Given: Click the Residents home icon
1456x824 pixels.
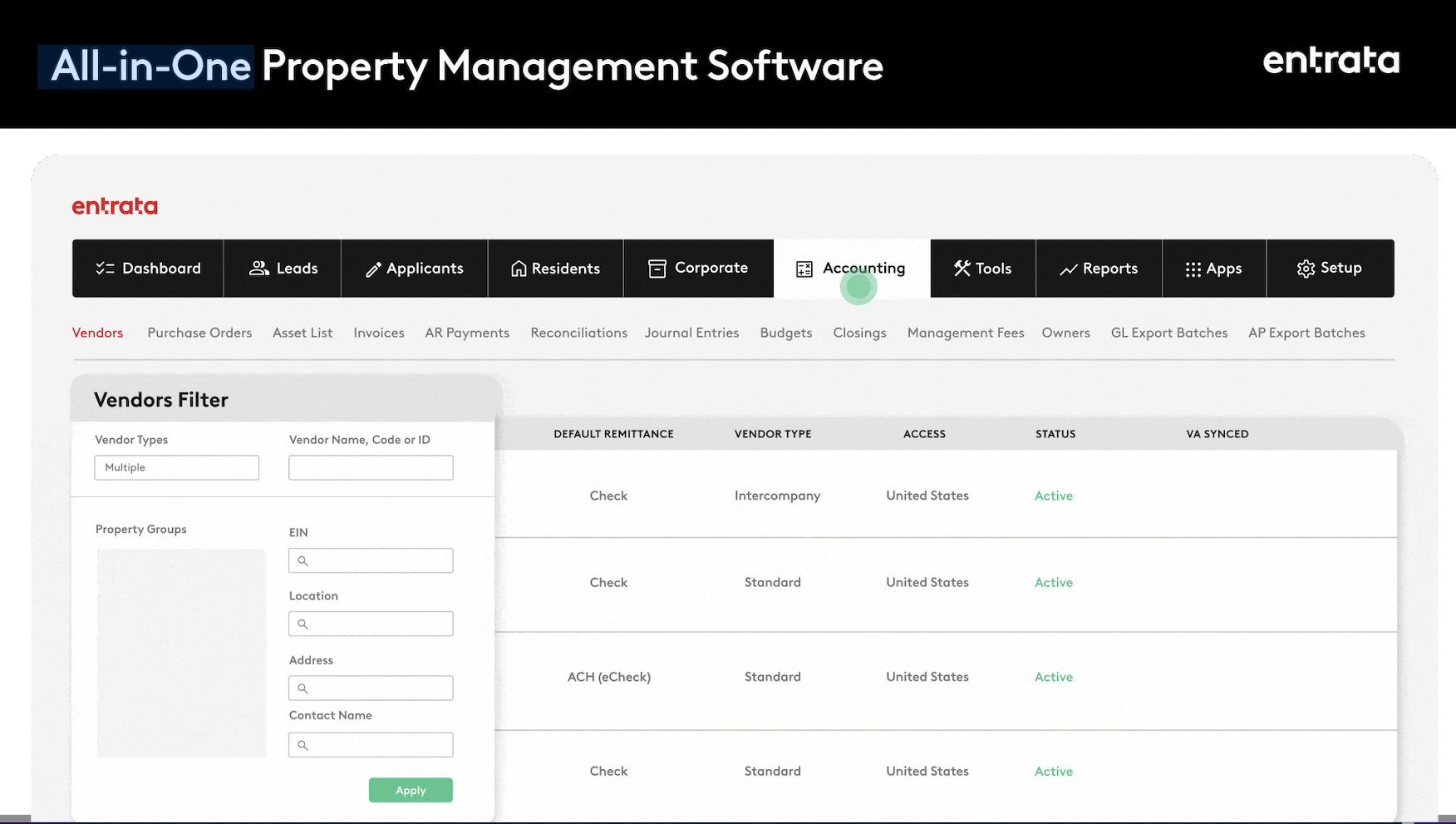Looking at the screenshot, I should pyautogui.click(x=519, y=268).
